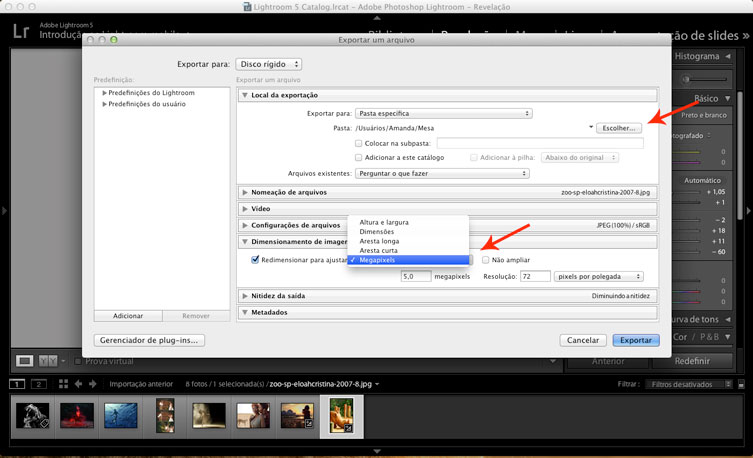Expand the Nomeação de arquivos section
This screenshot has width=753, height=458.
[x=245, y=191]
